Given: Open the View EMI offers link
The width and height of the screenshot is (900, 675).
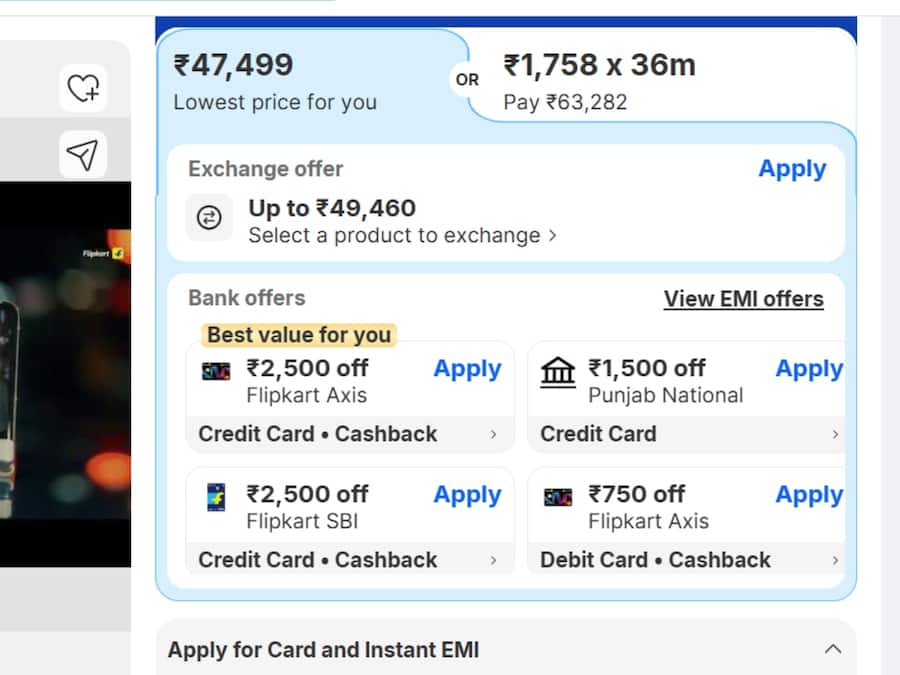Looking at the screenshot, I should (x=743, y=299).
